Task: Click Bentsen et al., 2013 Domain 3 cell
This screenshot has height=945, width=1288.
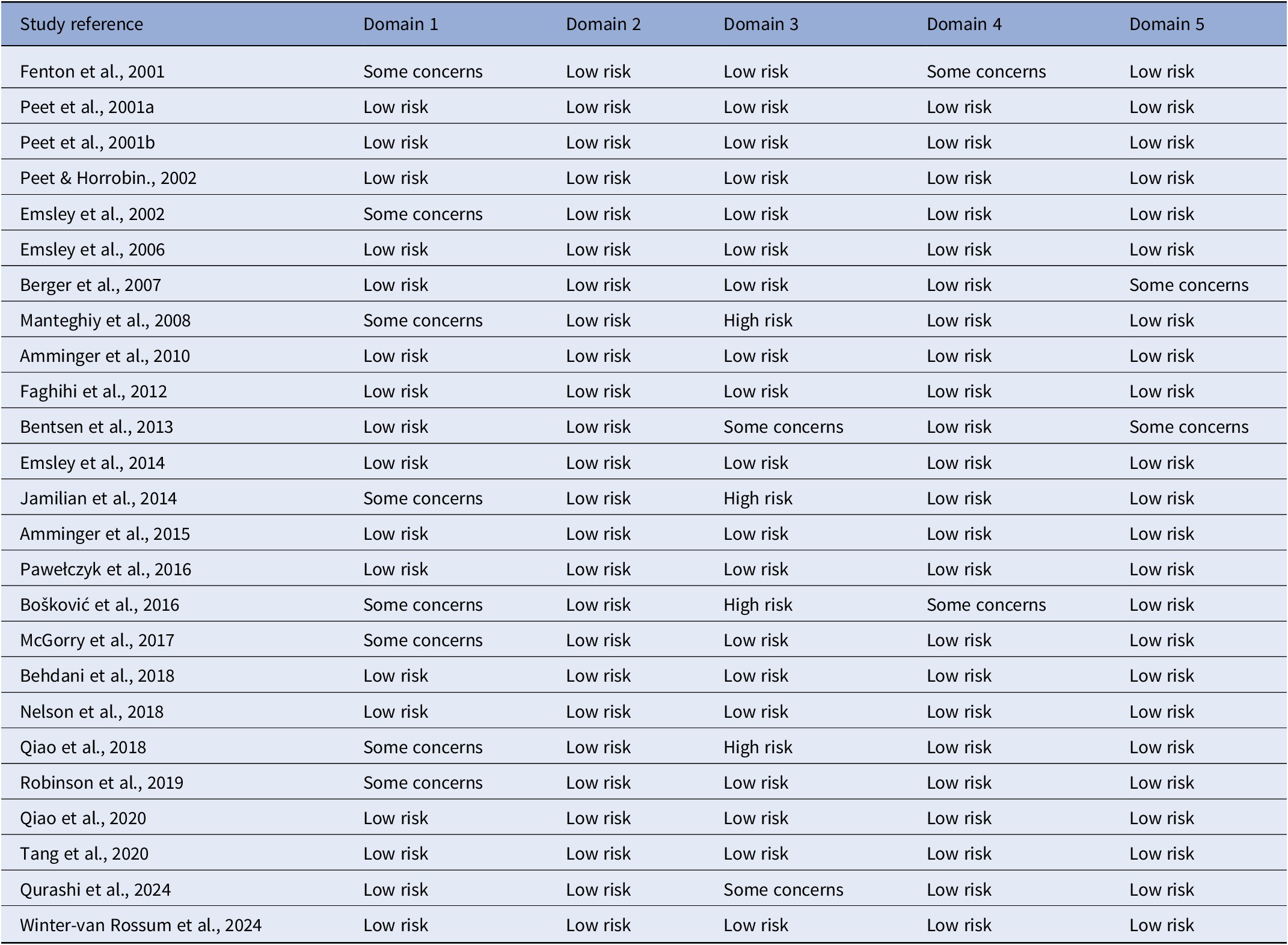Action: [x=783, y=427]
